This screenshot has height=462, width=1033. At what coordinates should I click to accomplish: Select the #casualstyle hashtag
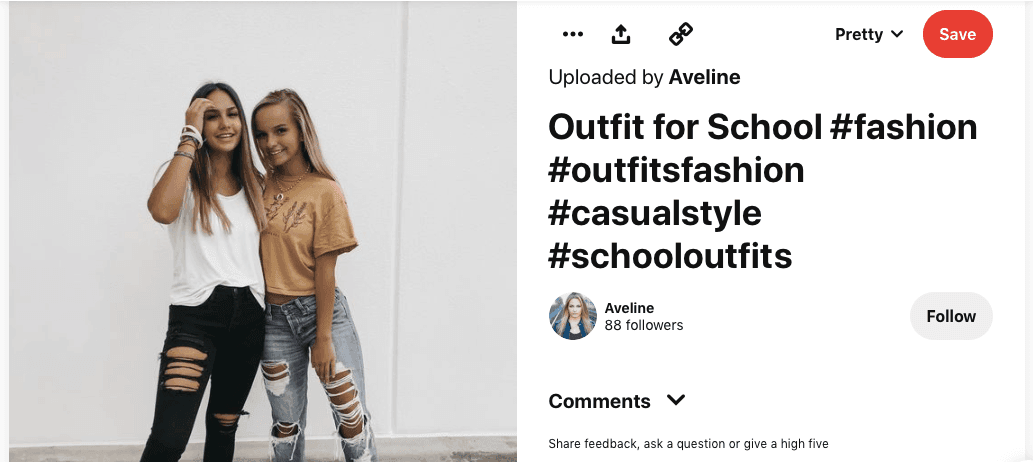[655, 213]
